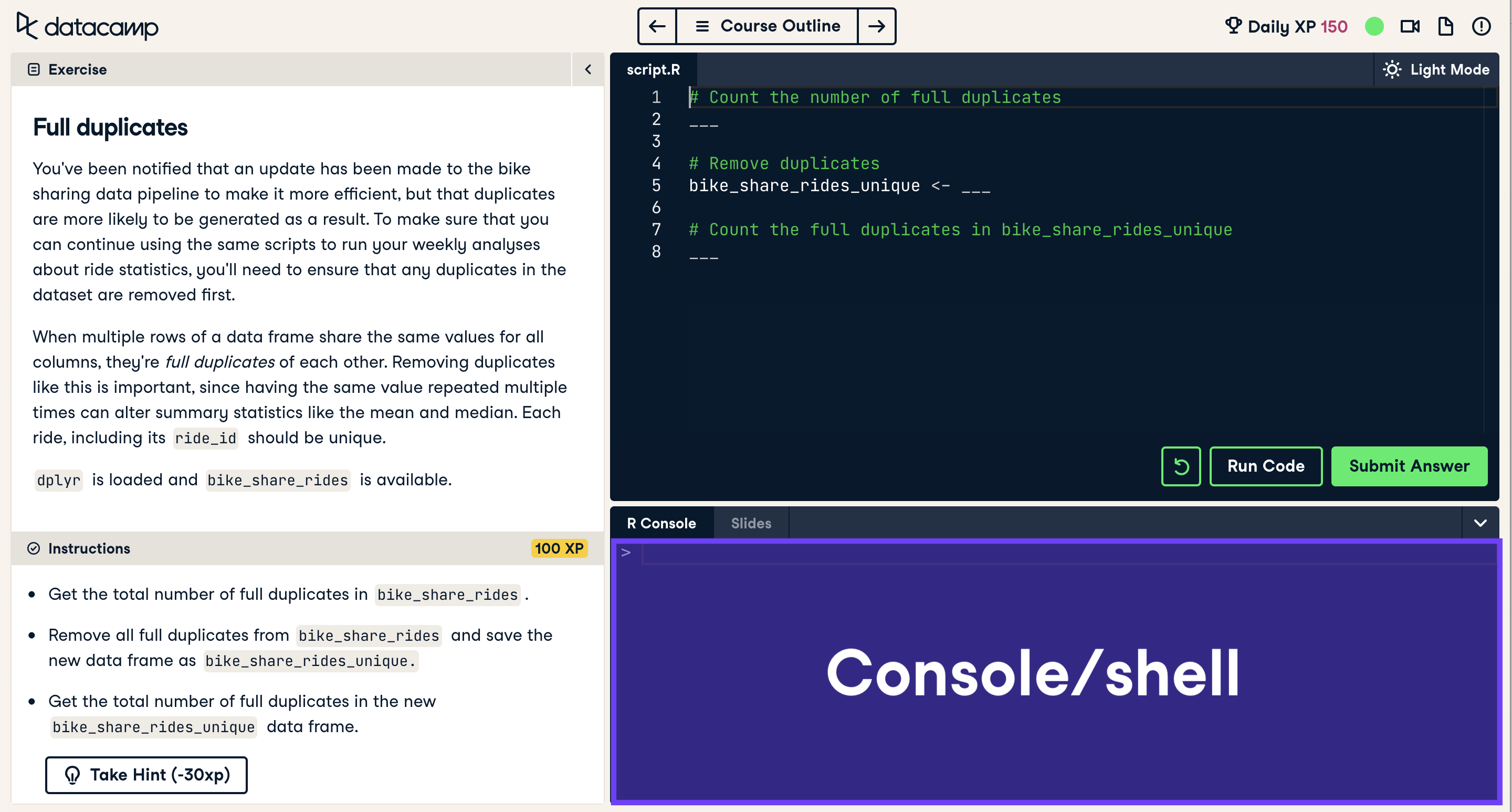This screenshot has height=812, width=1512.
Task: Click the Daily XP trophy icon
Action: coord(1233,26)
